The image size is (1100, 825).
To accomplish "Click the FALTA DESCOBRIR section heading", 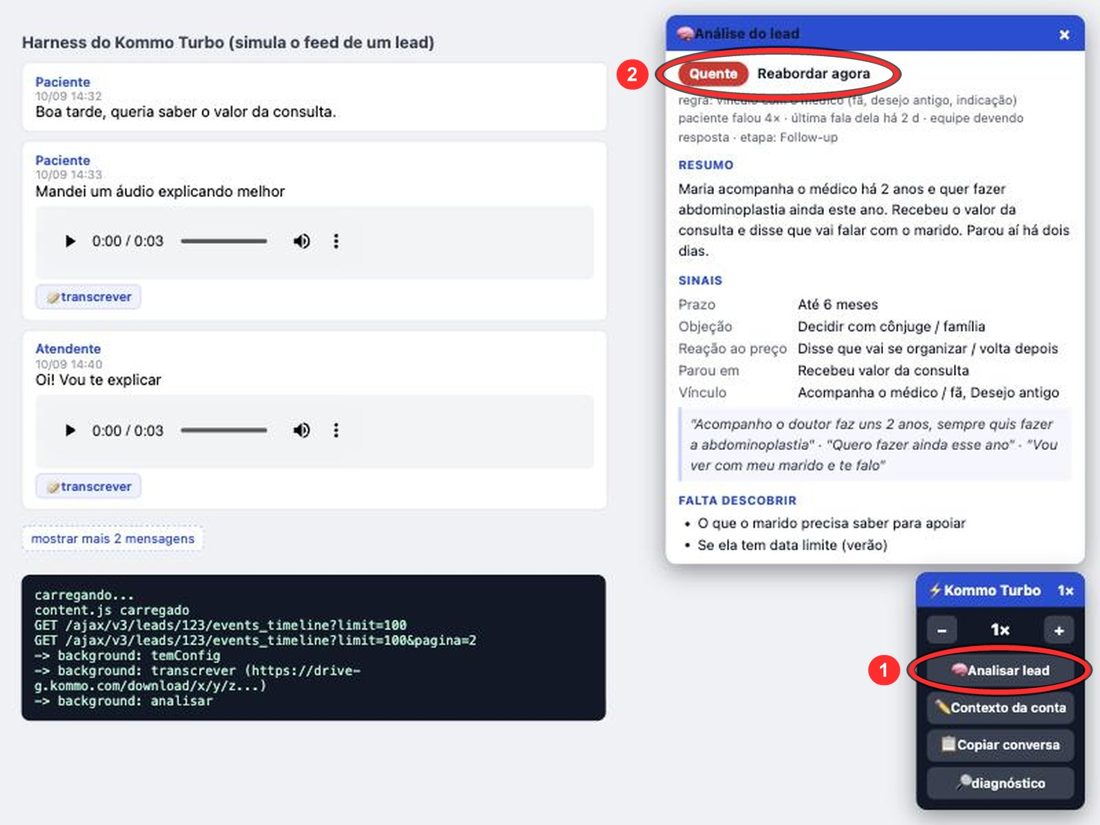I will click(x=737, y=500).
